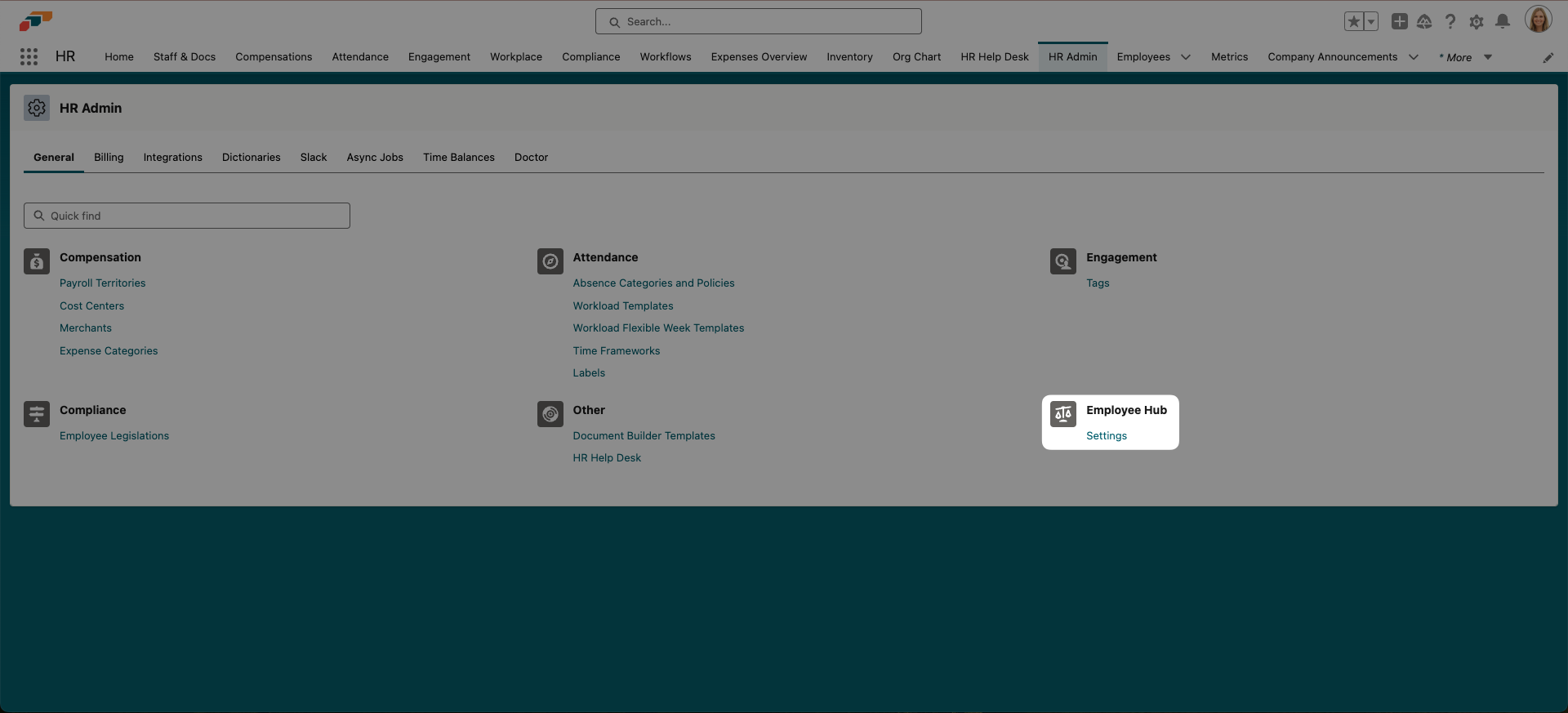Click the notifications bell icon
Image resolution: width=1568 pixels, height=713 pixels.
[x=1502, y=22]
